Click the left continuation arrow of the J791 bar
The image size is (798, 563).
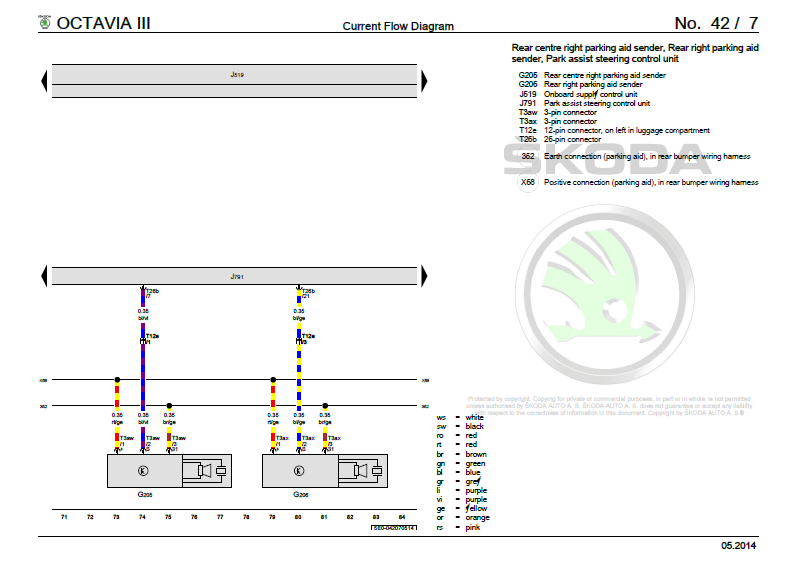pos(44,276)
